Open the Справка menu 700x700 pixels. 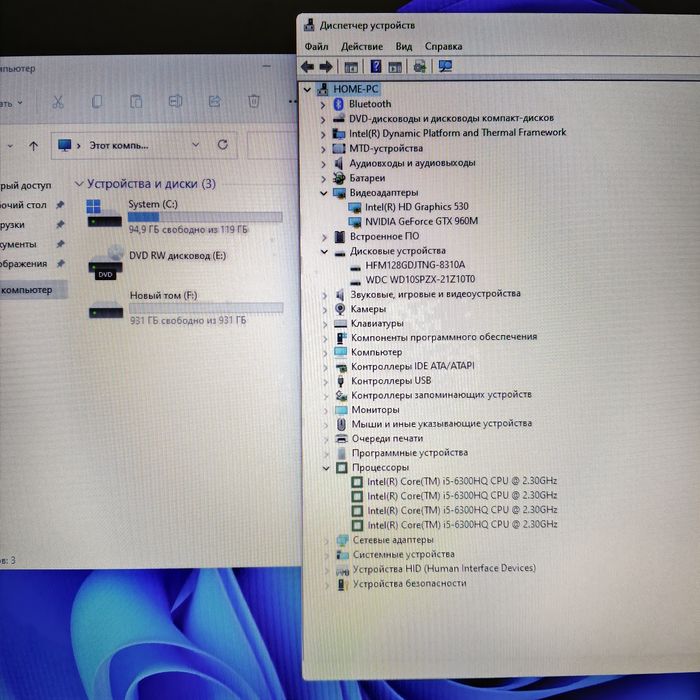(x=443, y=46)
